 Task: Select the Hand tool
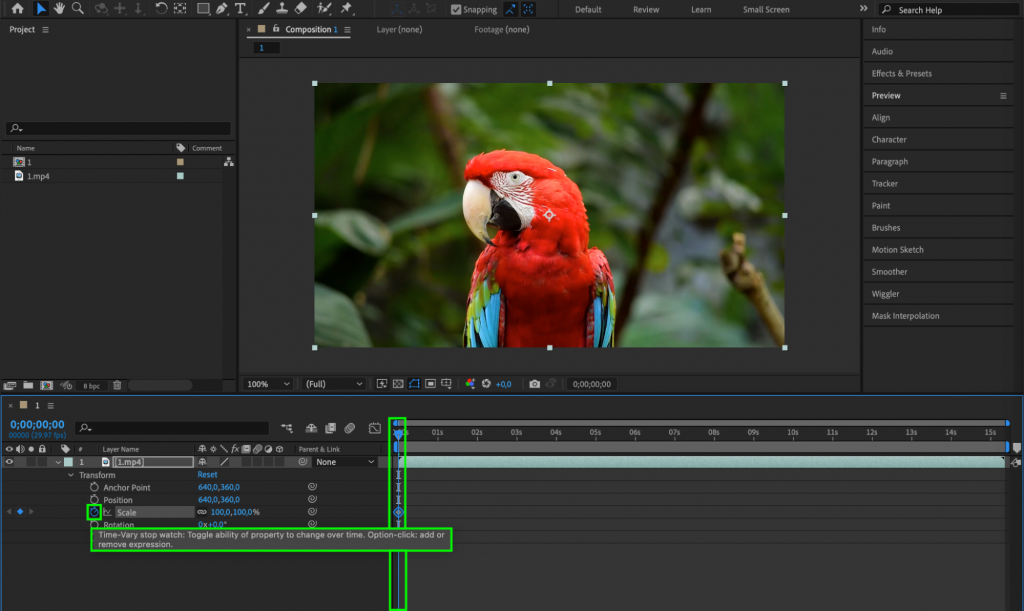[59, 10]
